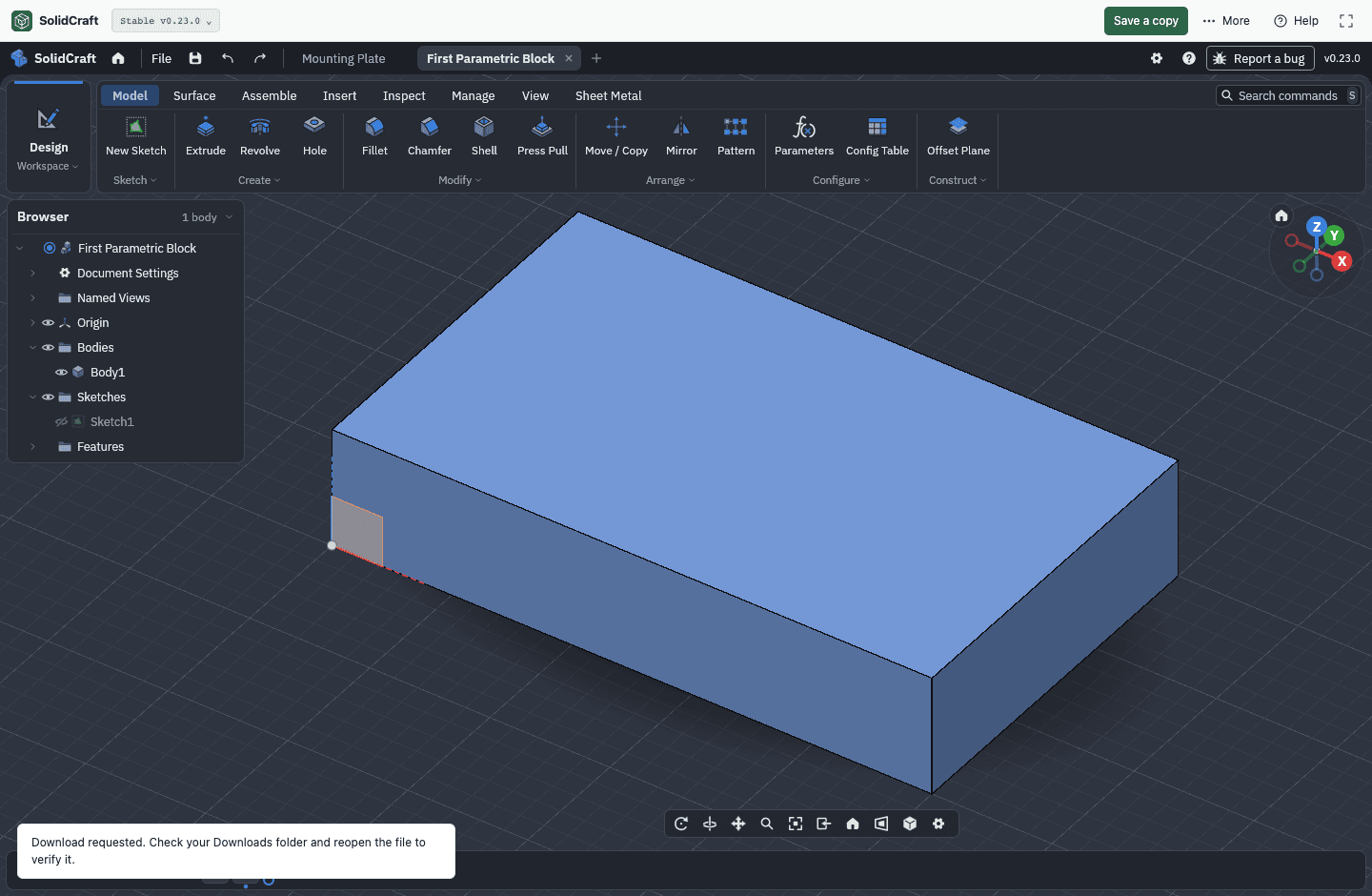Choose the Hole tool

click(x=314, y=136)
